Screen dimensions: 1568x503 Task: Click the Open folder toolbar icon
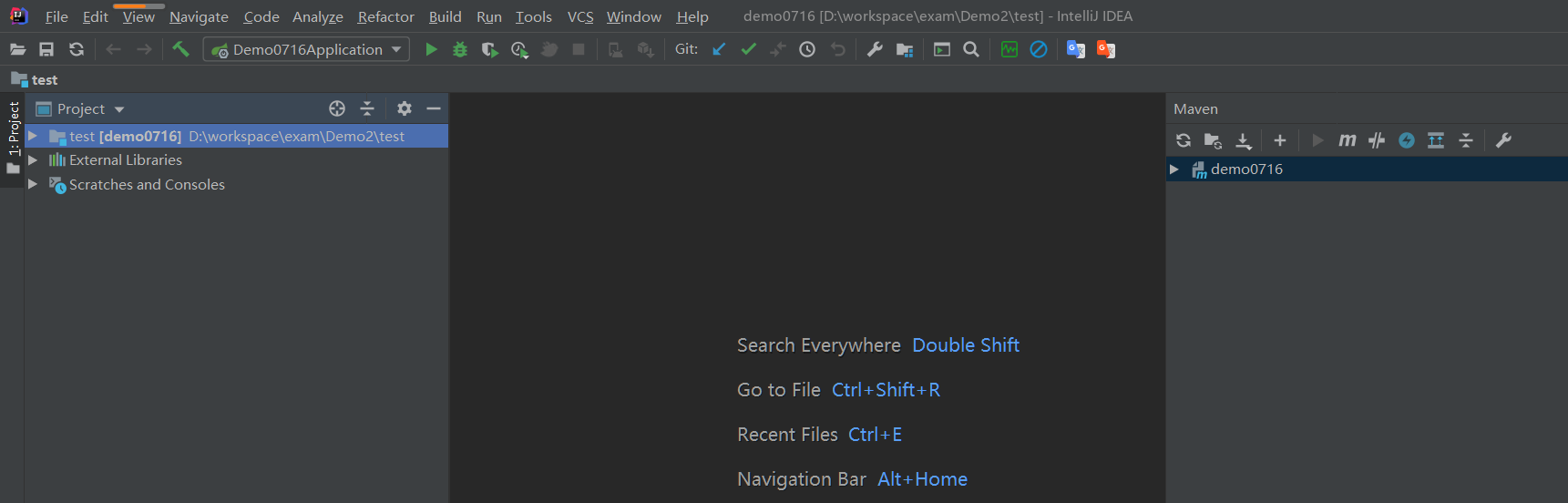tap(17, 49)
